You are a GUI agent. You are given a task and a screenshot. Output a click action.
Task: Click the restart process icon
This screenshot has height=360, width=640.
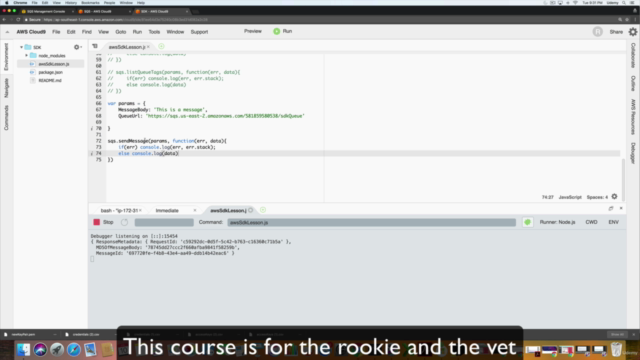coord(124,222)
